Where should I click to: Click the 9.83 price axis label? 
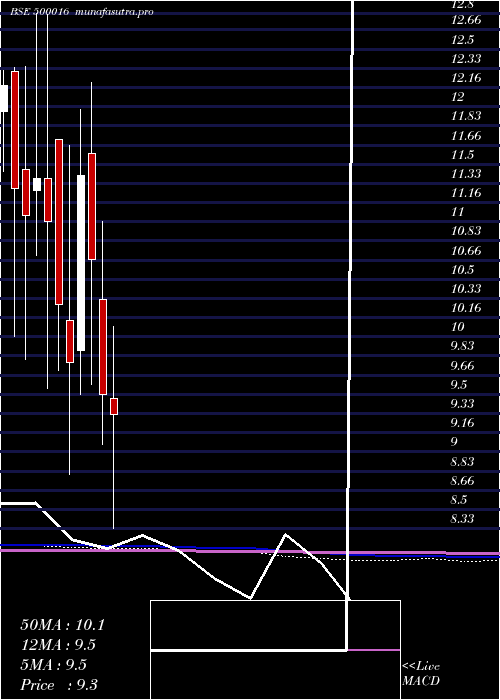pos(462,346)
